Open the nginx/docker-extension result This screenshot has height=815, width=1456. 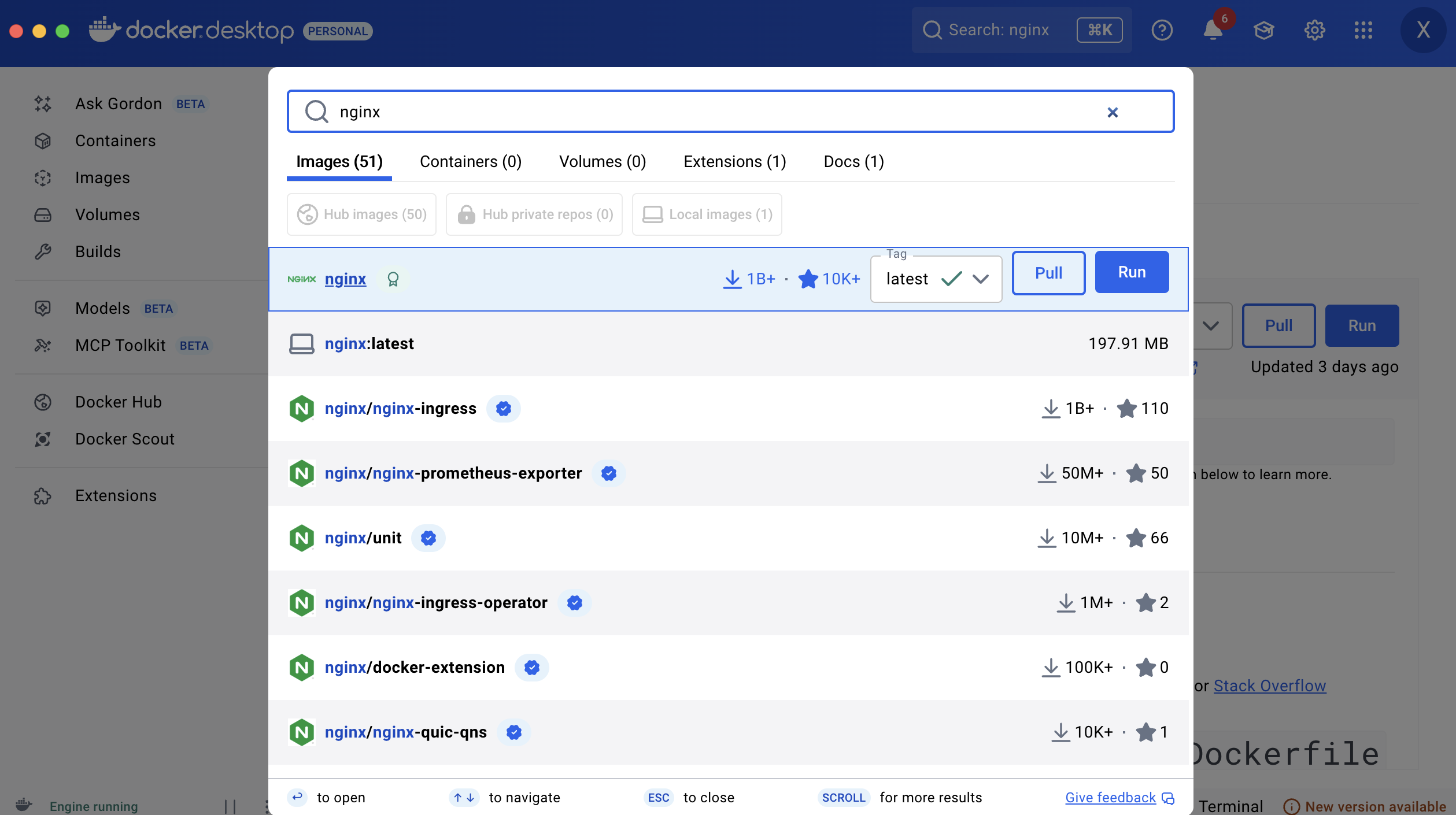coord(729,668)
